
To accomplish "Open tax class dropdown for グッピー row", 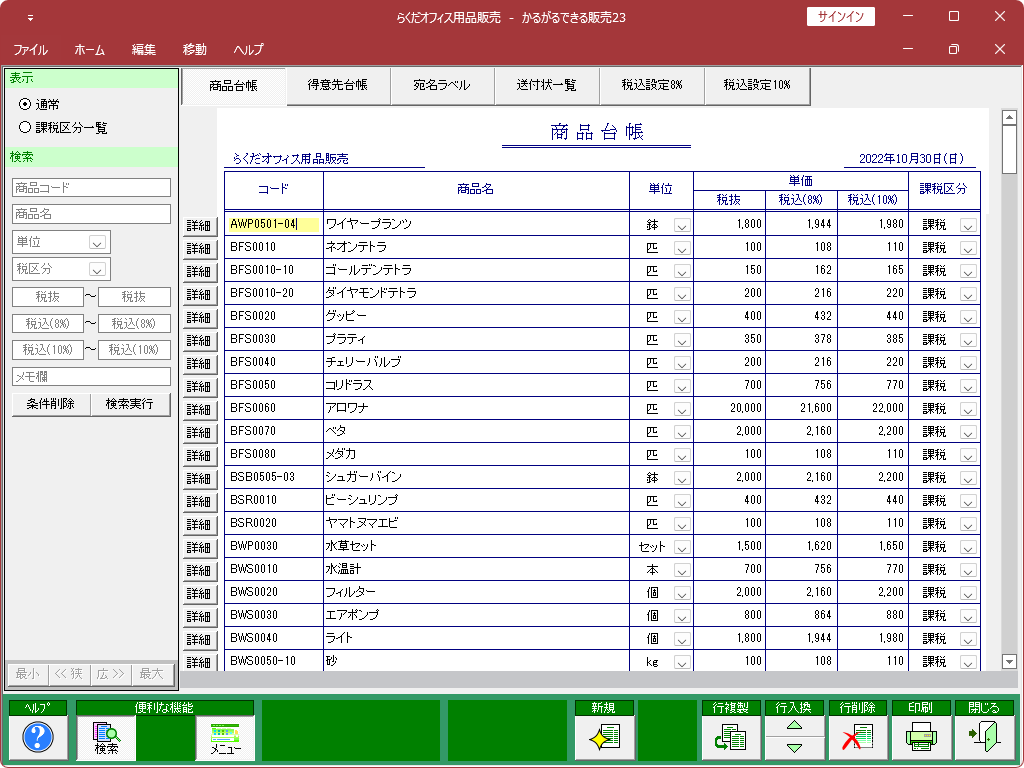I will pos(968,317).
